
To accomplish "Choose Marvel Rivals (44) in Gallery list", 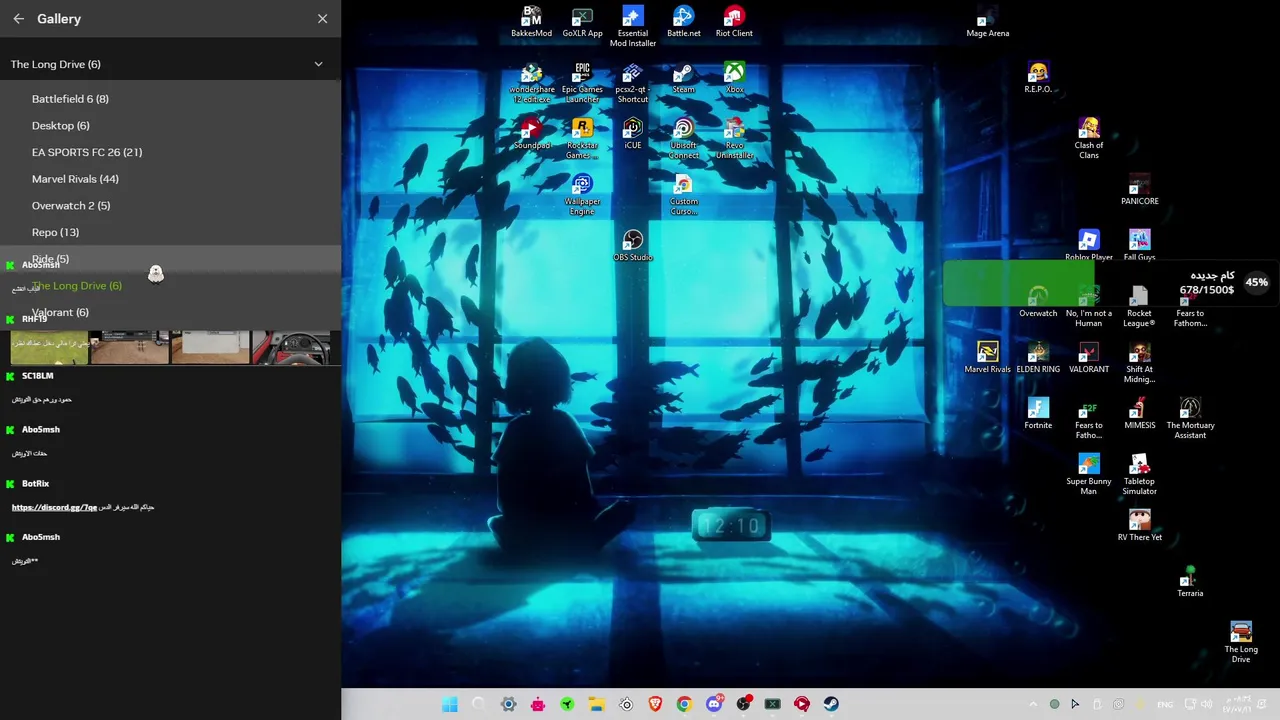I will click(x=170, y=179).
